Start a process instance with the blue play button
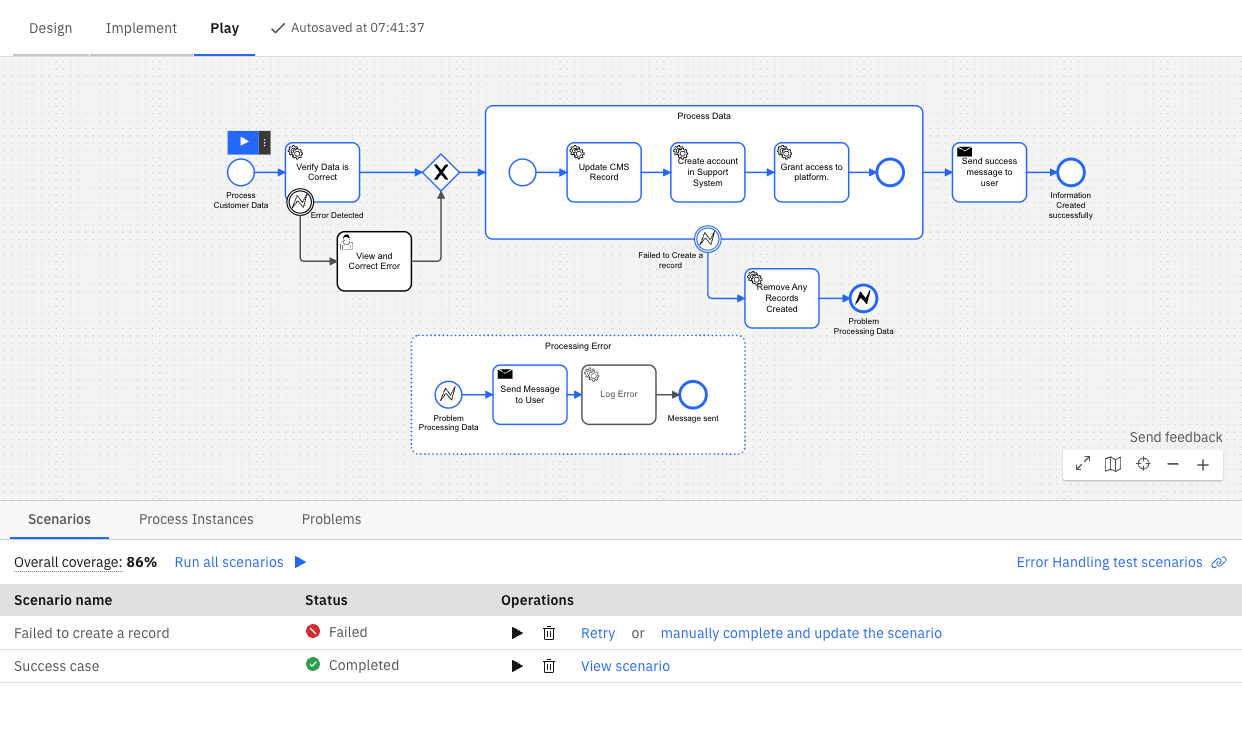This screenshot has width=1242, height=731. pyautogui.click(x=243, y=142)
